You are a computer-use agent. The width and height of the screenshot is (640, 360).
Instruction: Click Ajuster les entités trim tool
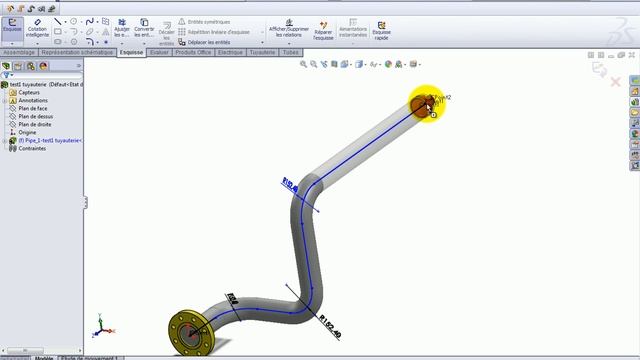(122, 28)
